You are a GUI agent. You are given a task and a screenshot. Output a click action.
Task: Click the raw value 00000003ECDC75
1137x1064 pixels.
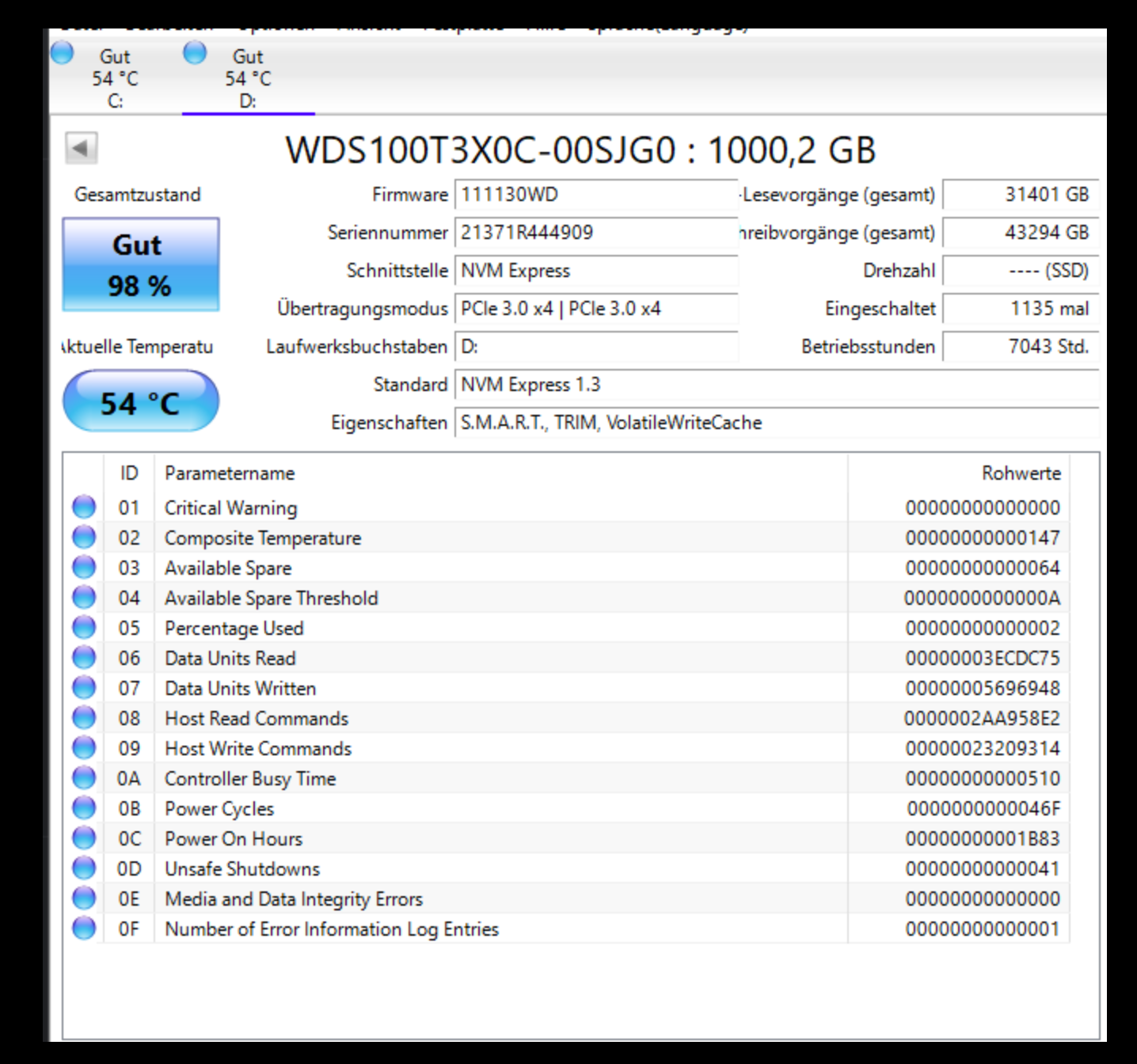983,658
